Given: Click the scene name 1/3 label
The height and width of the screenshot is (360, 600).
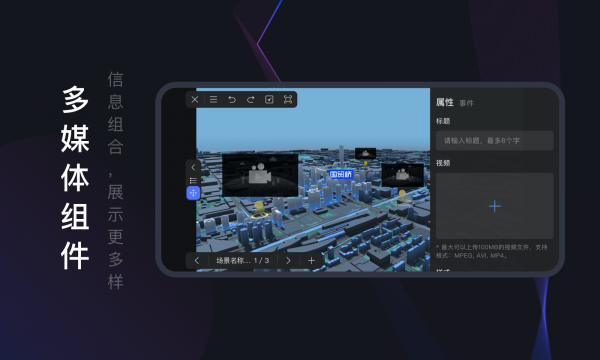Looking at the screenshot, I should [243, 261].
